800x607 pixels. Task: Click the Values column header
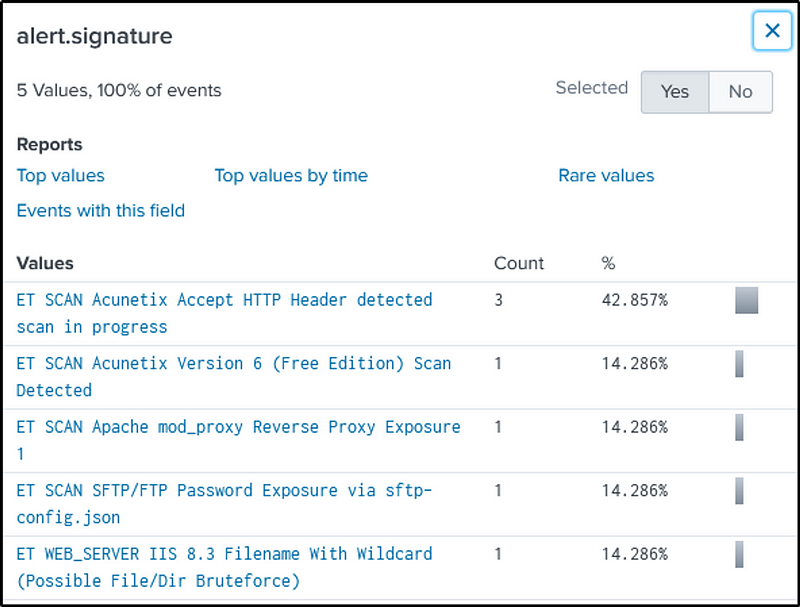[45, 264]
